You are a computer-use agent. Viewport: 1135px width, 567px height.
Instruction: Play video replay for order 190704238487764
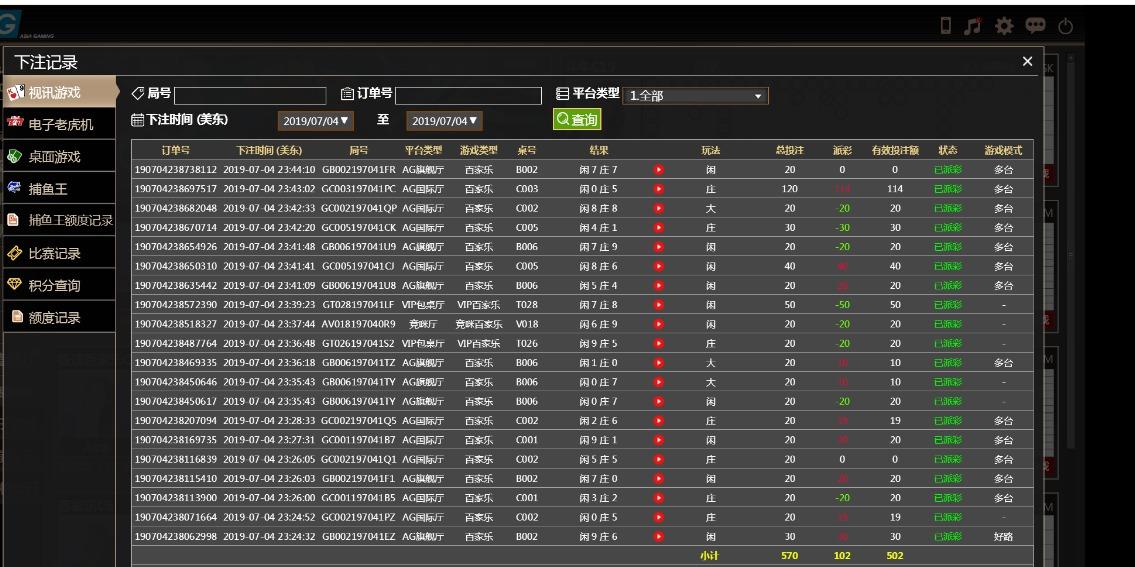(x=659, y=343)
